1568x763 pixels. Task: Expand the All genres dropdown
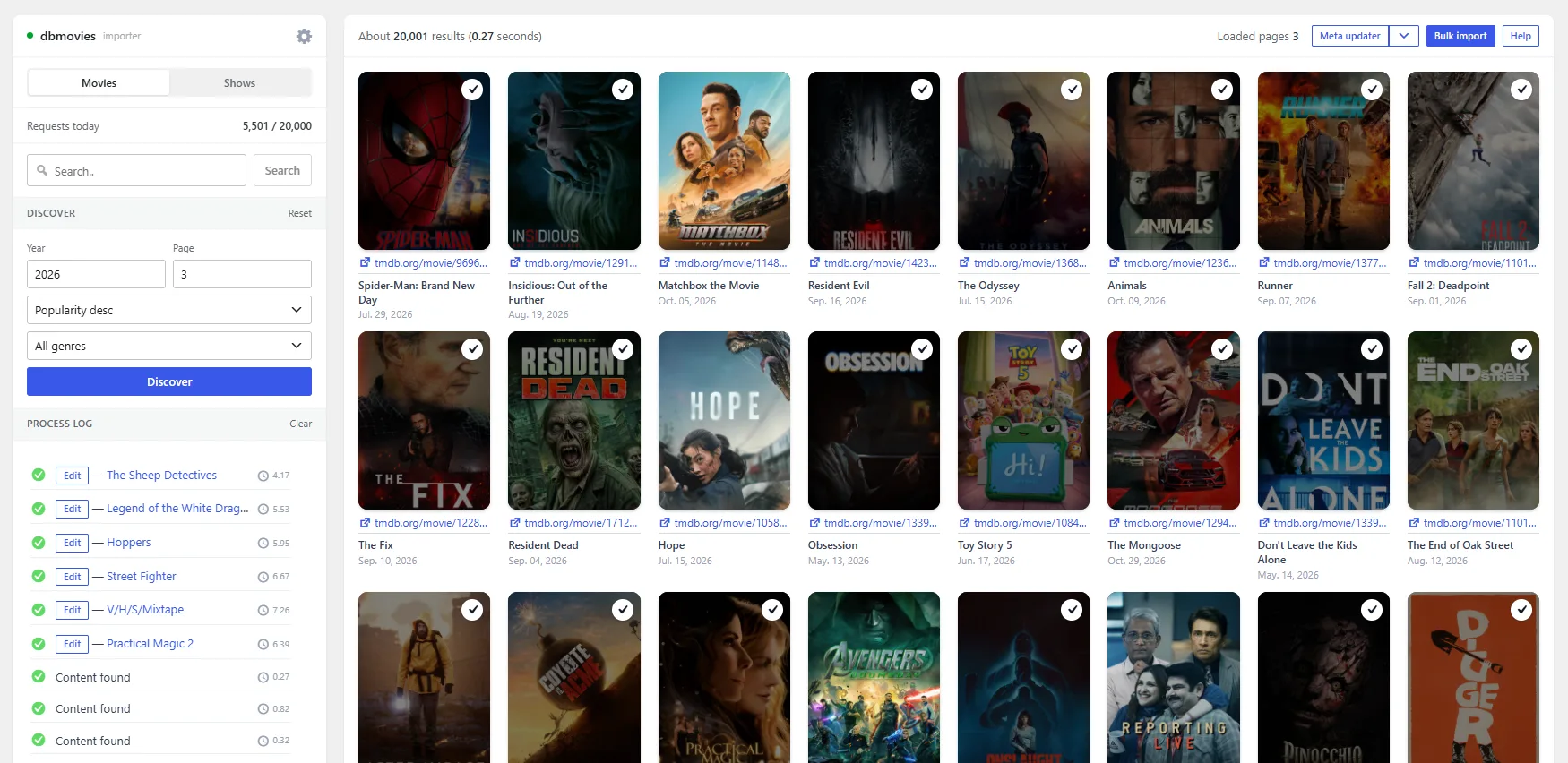tap(169, 346)
